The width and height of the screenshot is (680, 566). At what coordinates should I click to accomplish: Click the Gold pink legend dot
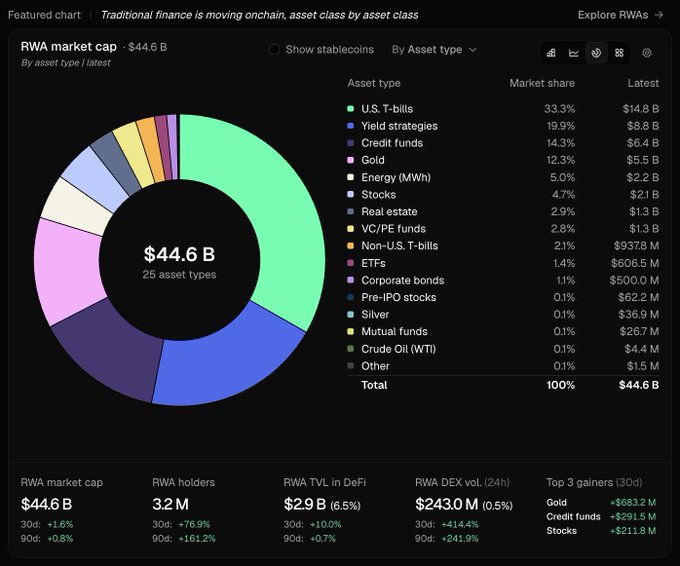pos(350,160)
